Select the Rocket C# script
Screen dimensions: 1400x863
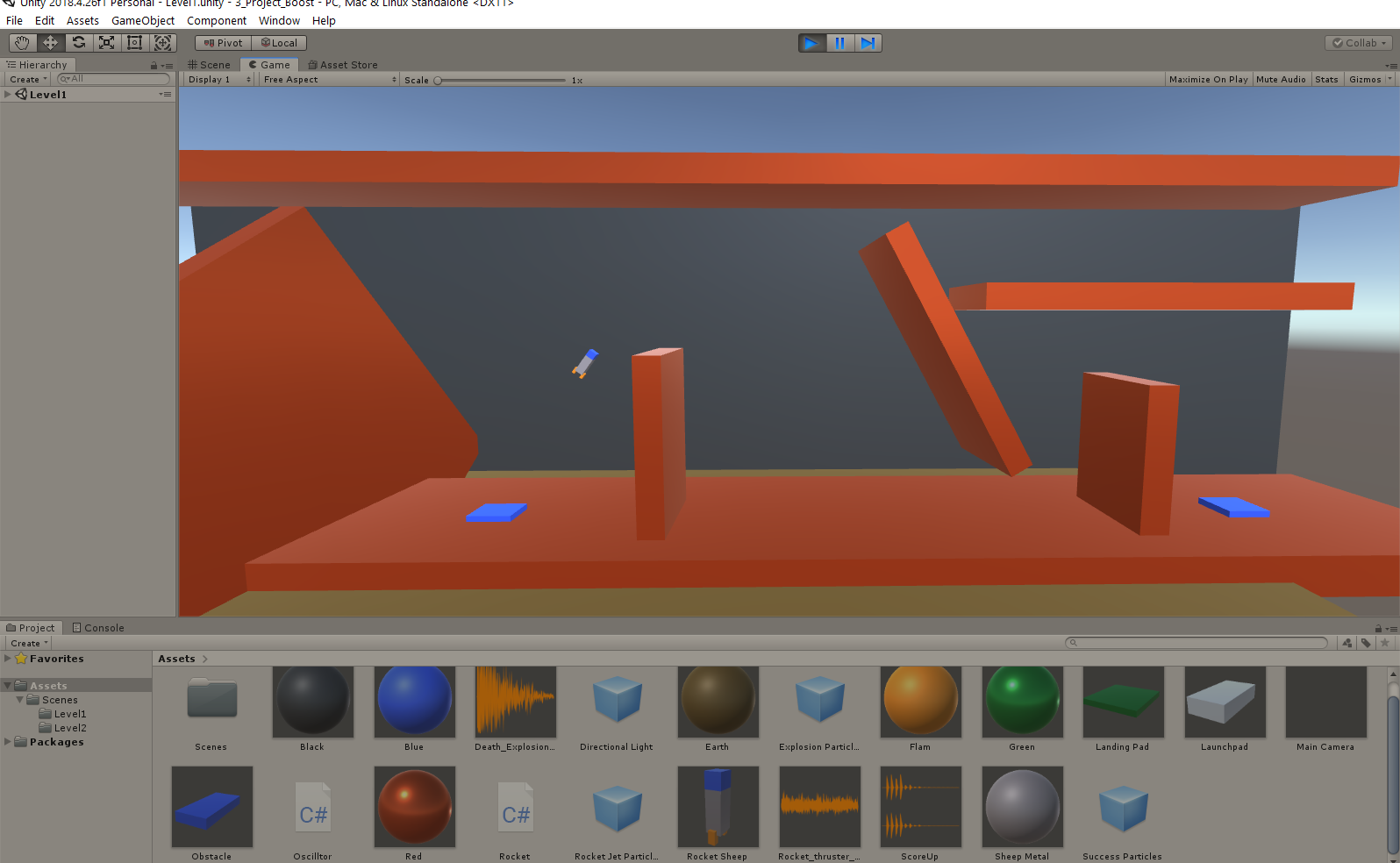[x=515, y=814]
